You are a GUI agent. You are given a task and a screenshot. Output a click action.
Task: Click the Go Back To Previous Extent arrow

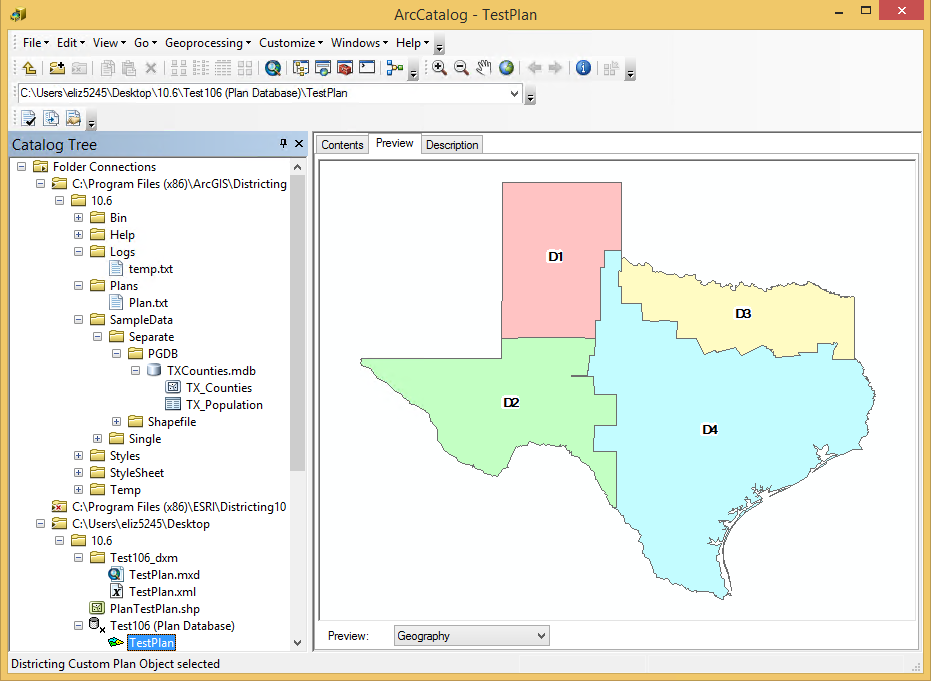[x=534, y=68]
